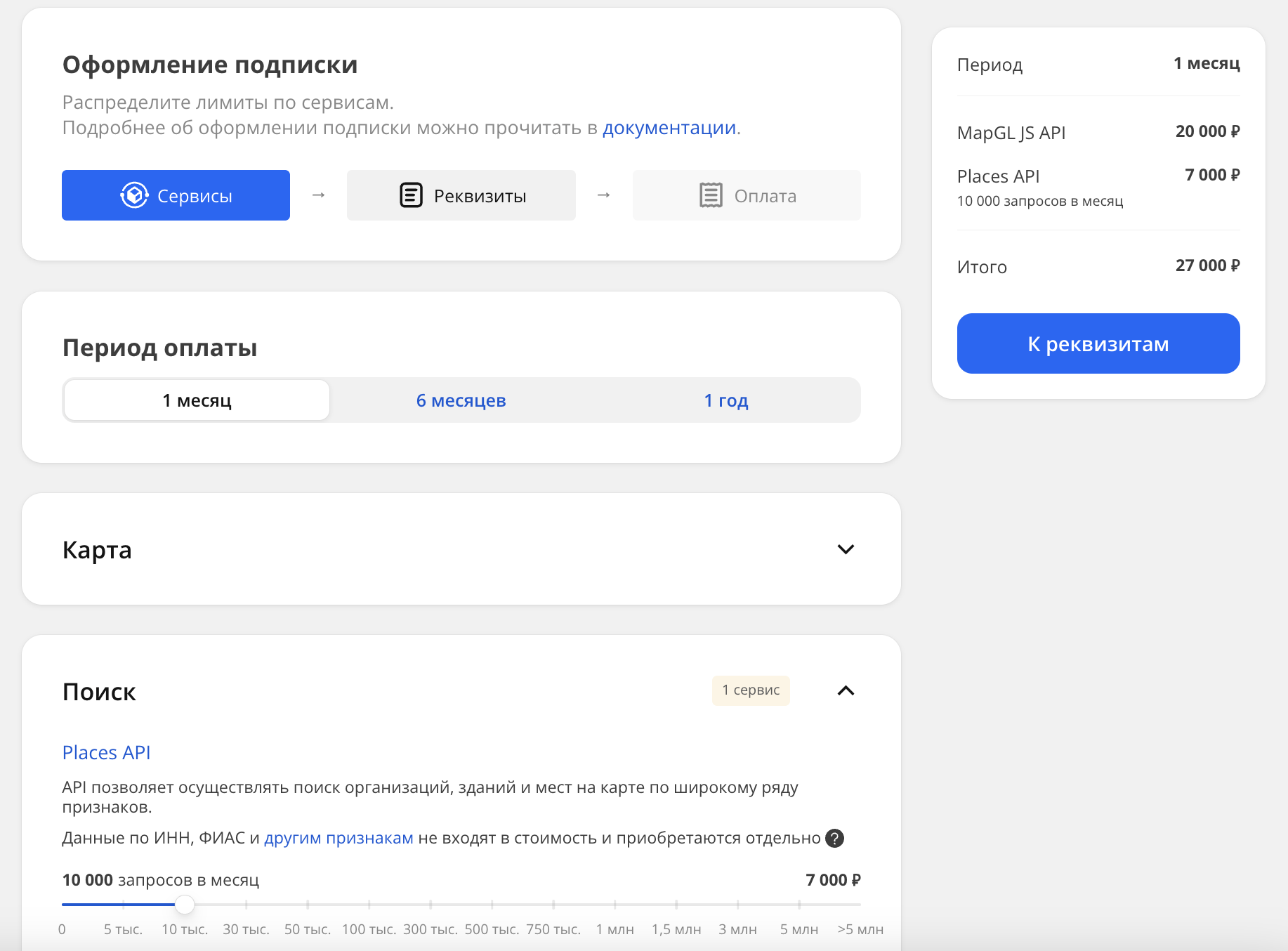Collapse the Поиск section chevron
The width and height of the screenshot is (1288, 951).
click(x=846, y=691)
